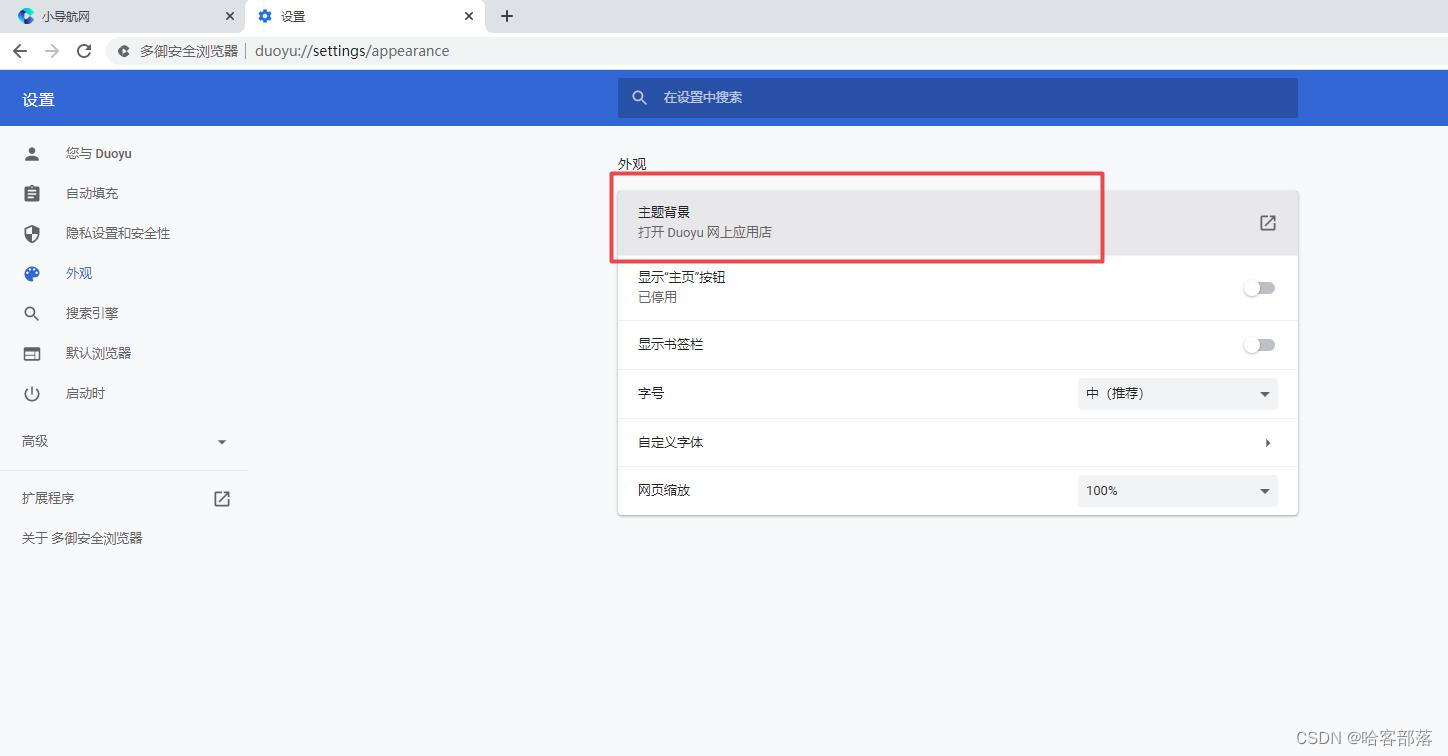Click the browser window icon beside 默认浏览器
The height and width of the screenshot is (756, 1448).
32,353
